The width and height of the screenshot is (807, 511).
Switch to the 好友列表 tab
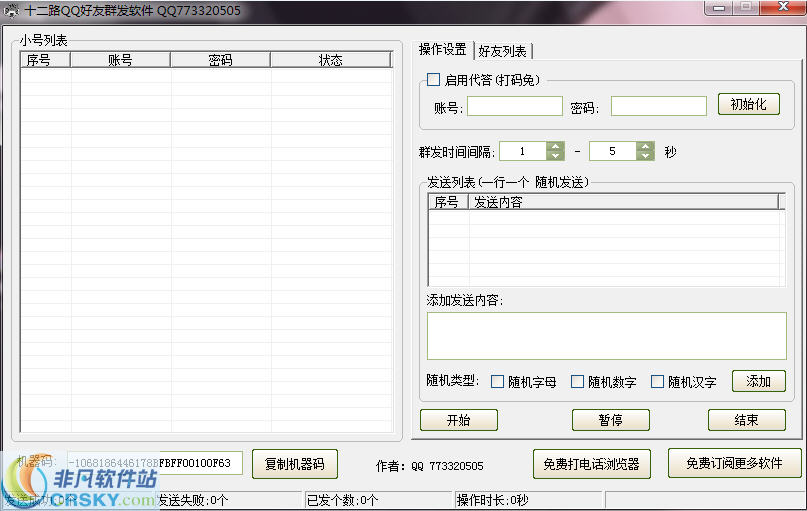[x=502, y=51]
